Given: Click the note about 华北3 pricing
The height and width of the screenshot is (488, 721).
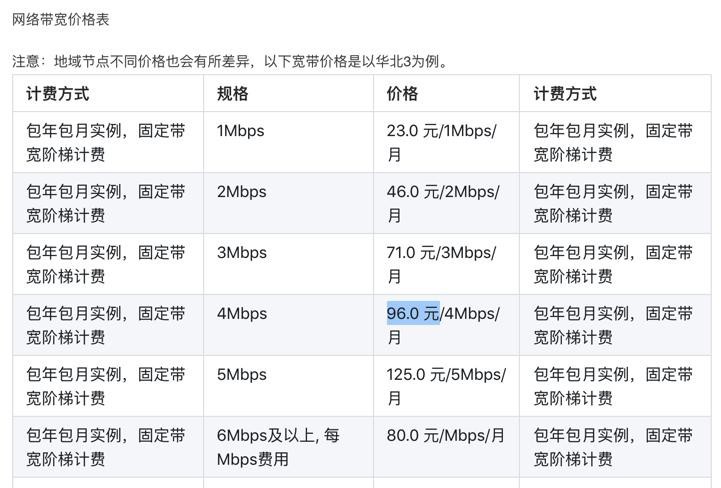Looking at the screenshot, I should 230,61.
